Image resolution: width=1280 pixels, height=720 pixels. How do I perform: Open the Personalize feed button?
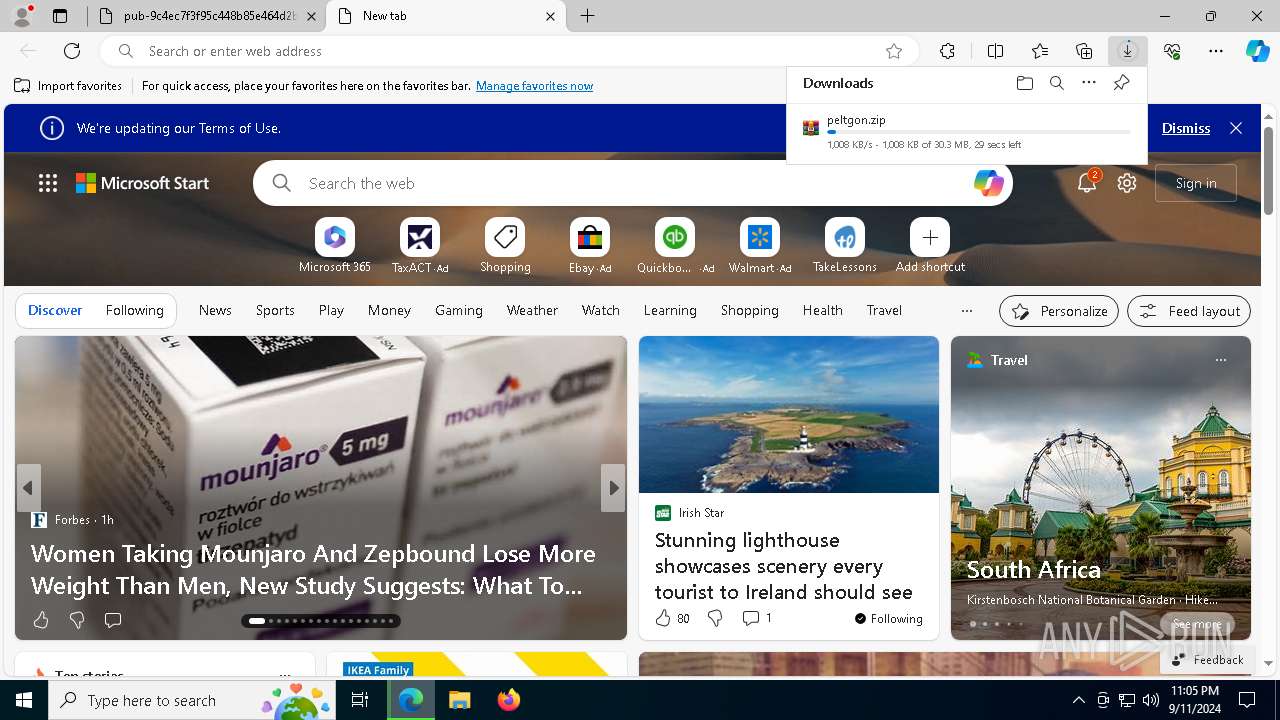coord(1059,311)
